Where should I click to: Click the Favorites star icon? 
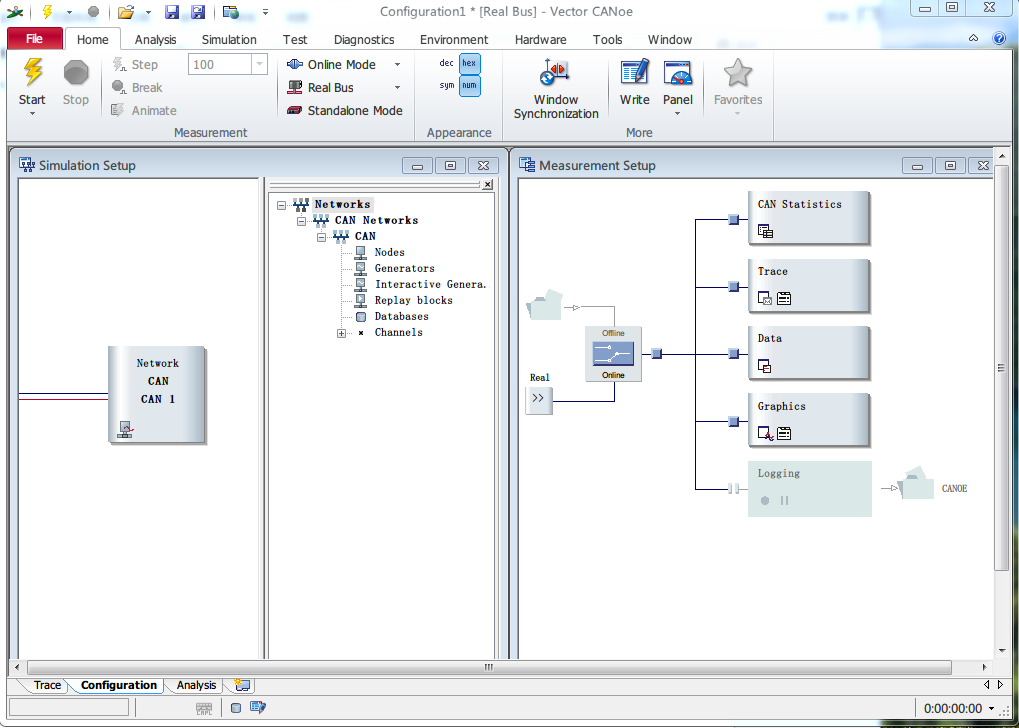tap(737, 74)
